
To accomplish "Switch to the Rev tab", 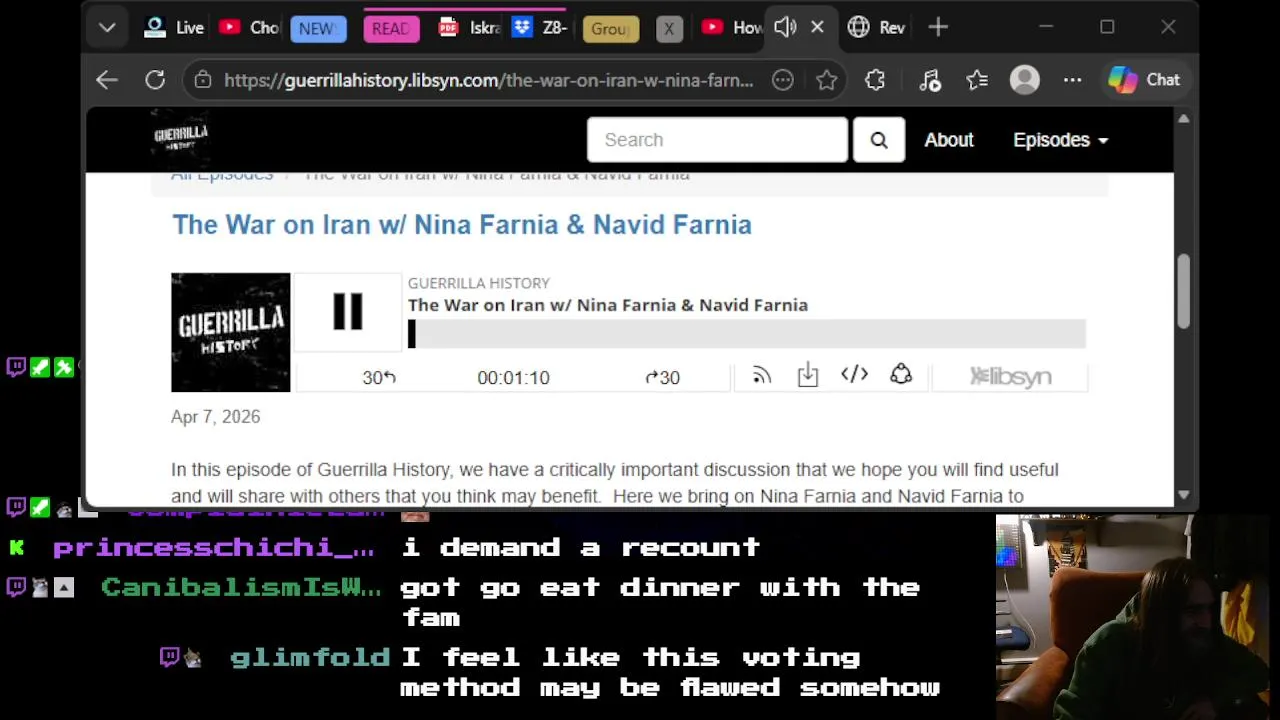I will tap(876, 28).
